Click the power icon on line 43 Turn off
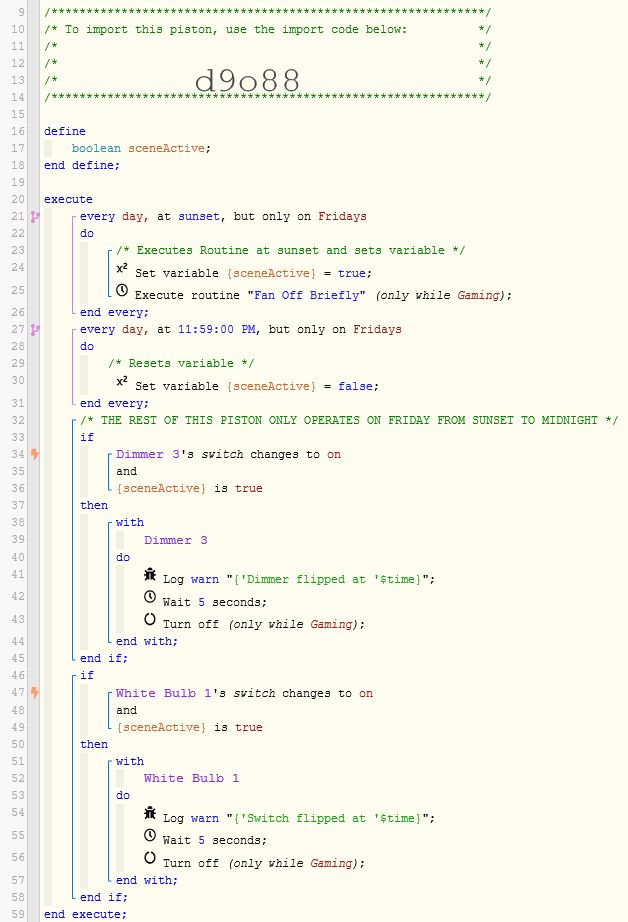Image resolution: width=628 pixels, height=922 pixels. 150,619
